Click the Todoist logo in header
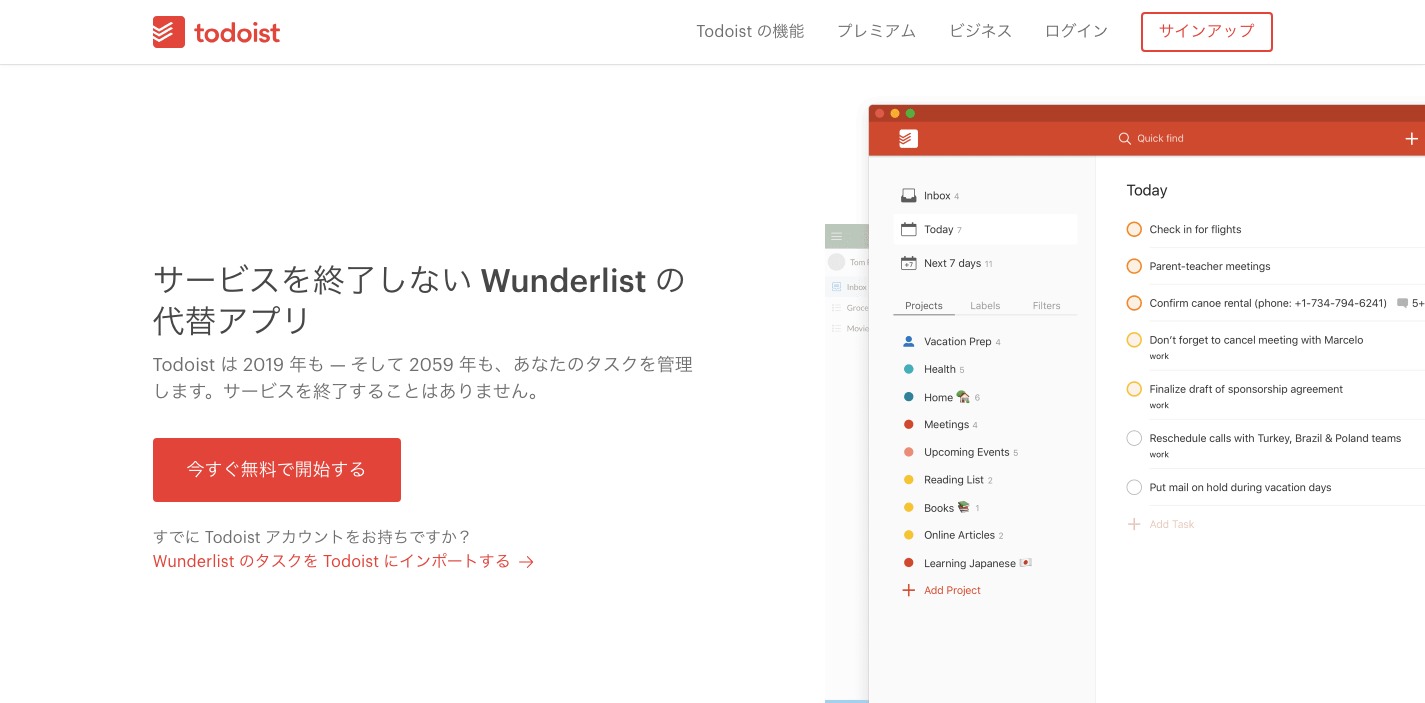This screenshot has height=703, width=1425. 216,32
